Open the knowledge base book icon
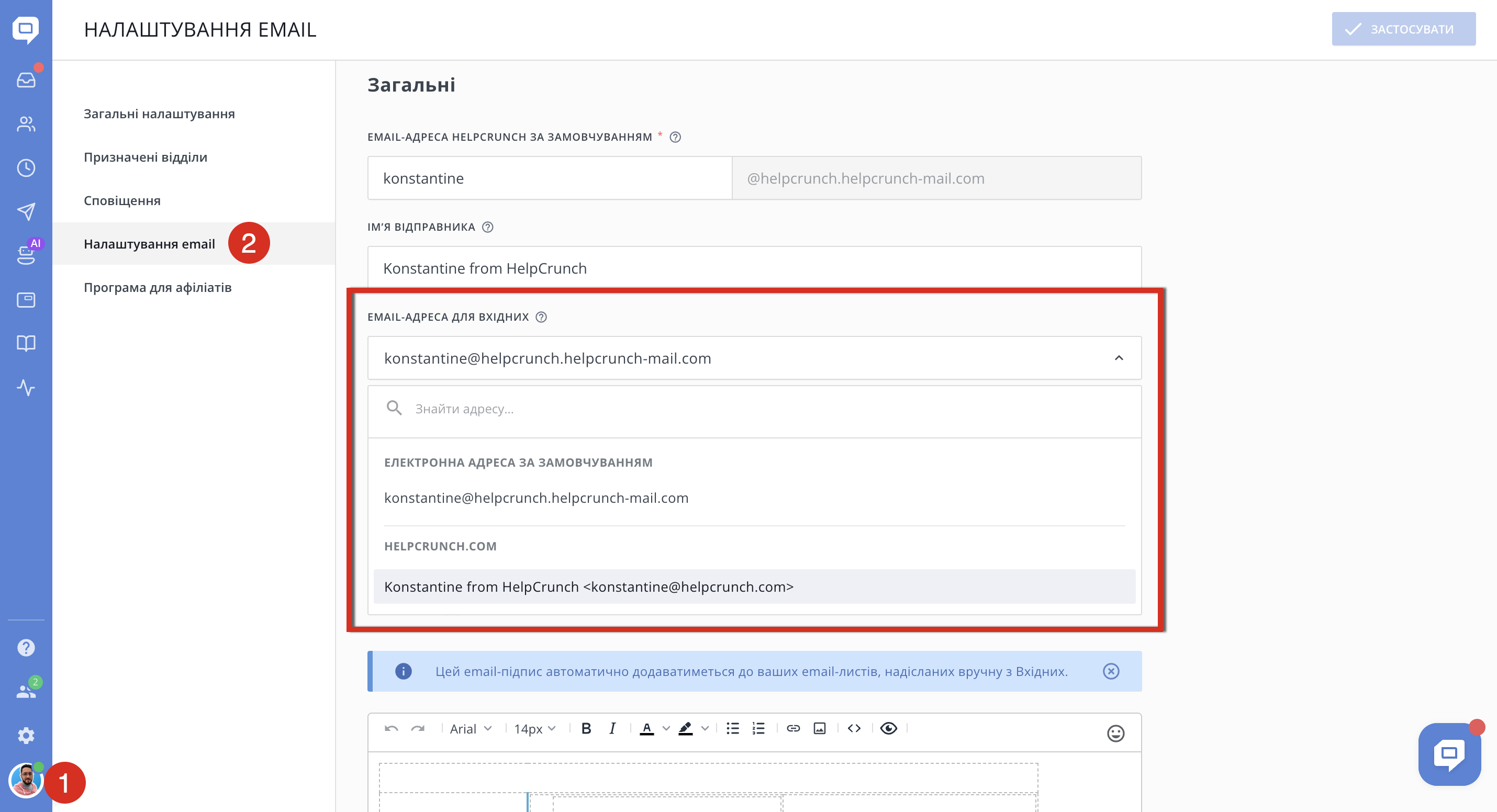This screenshot has width=1497, height=812. (x=26, y=343)
